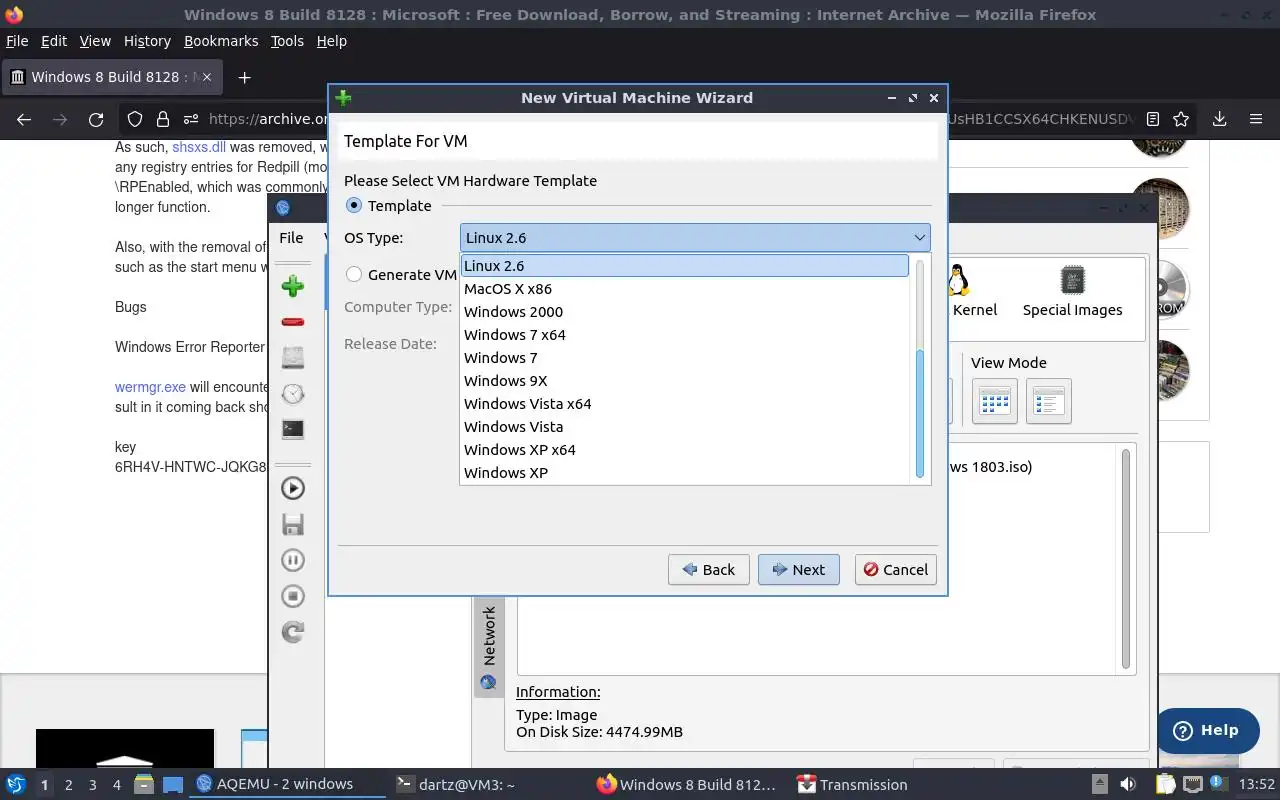The image size is (1280, 800).
Task: Click the floppy save VM state icon
Action: click(292, 524)
